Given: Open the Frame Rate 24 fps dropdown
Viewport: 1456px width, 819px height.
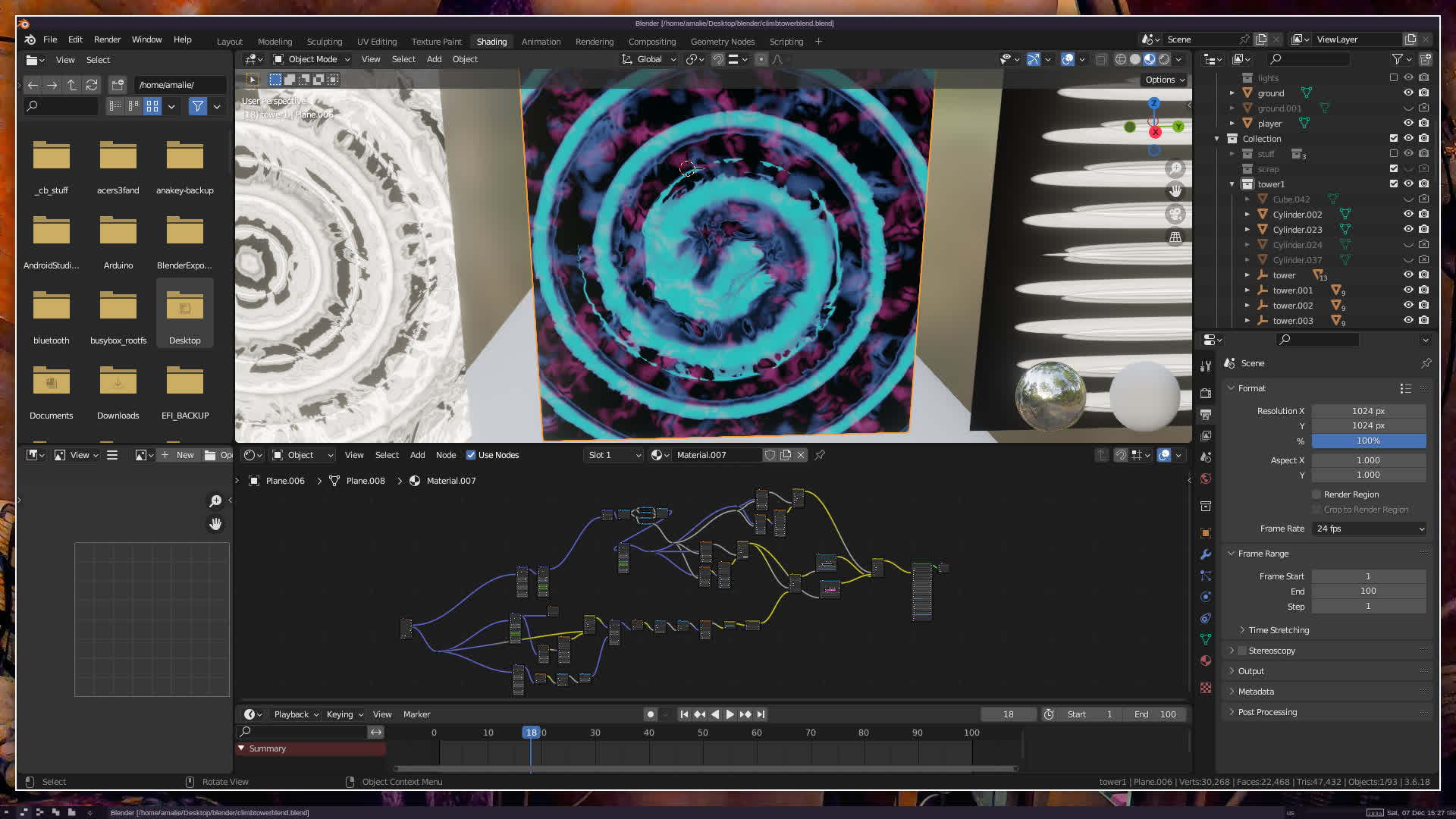Looking at the screenshot, I should (x=1369, y=529).
